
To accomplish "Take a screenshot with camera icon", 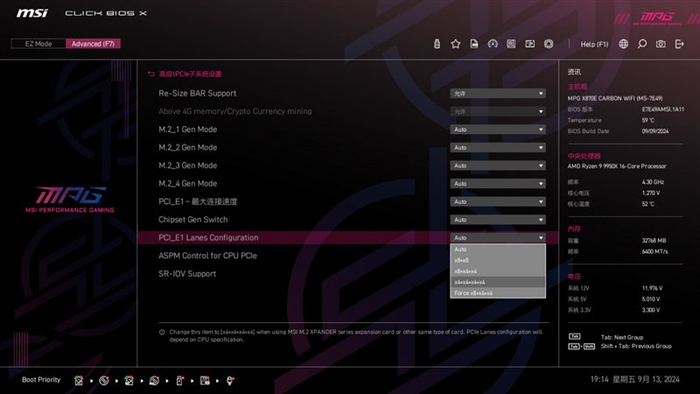I will coord(661,44).
